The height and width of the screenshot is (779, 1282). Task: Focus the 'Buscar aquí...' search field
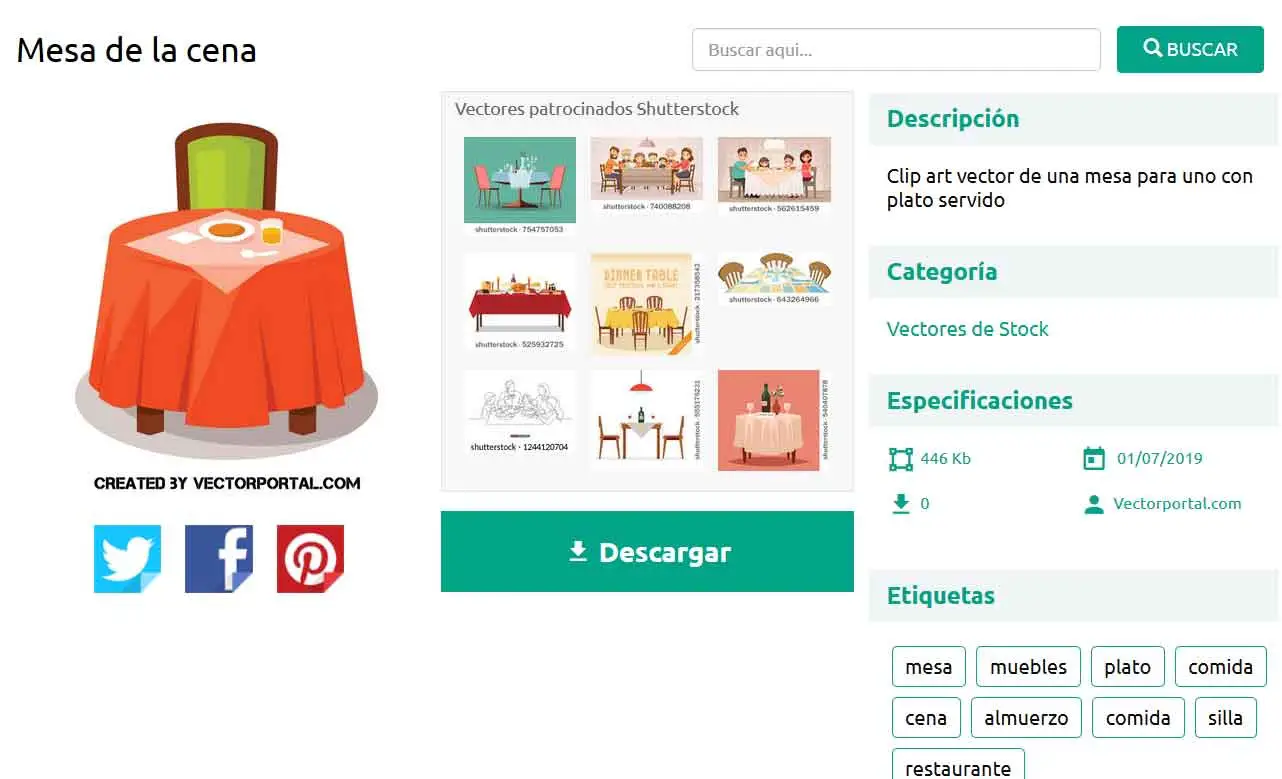(x=896, y=49)
